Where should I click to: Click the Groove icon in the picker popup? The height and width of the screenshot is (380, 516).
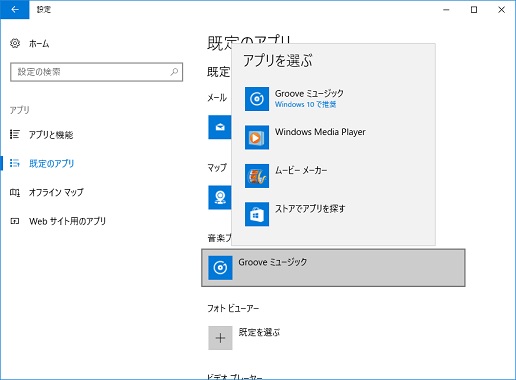257,99
